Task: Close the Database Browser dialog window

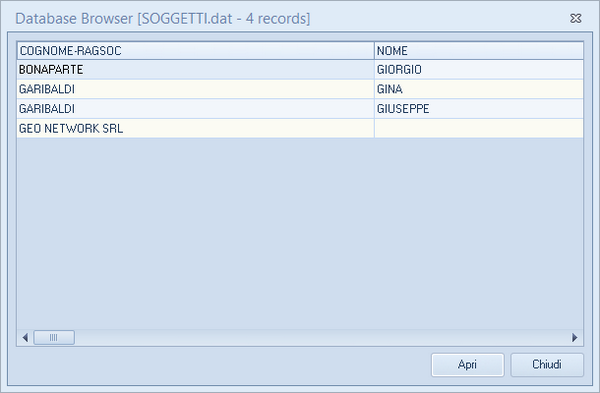Action: coord(576,18)
